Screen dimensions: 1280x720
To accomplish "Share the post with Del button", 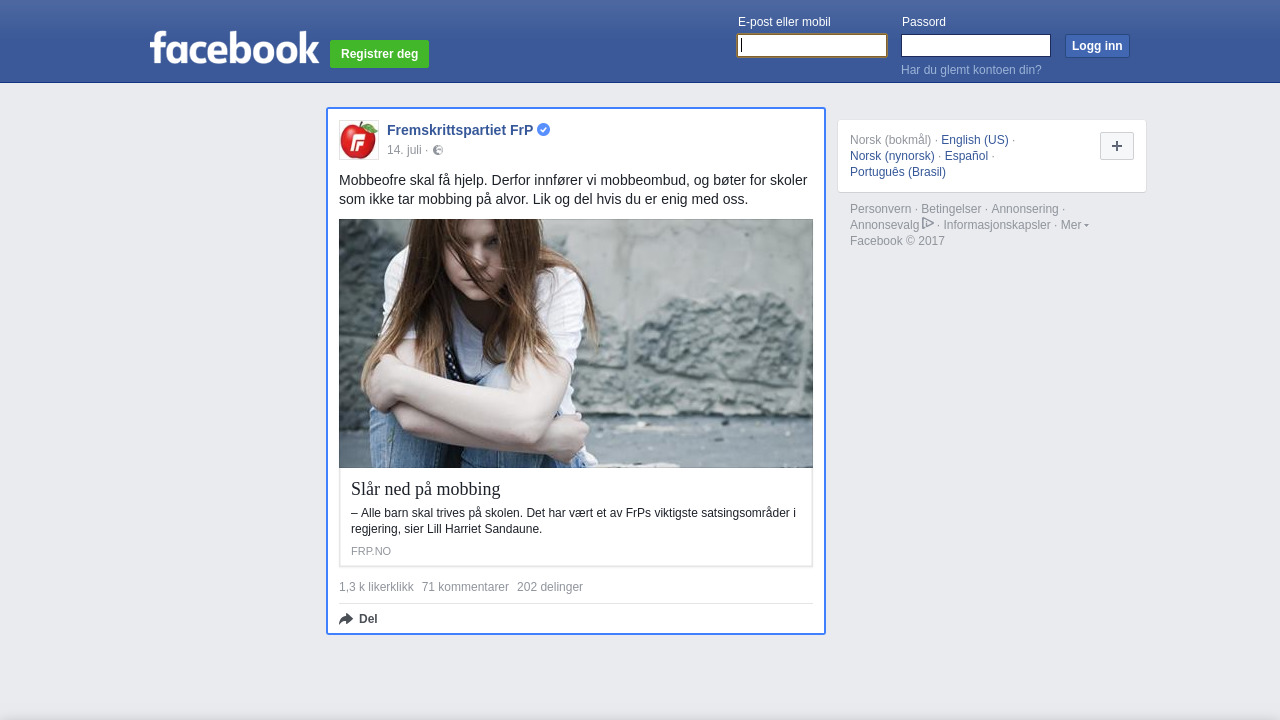I will [x=359, y=619].
